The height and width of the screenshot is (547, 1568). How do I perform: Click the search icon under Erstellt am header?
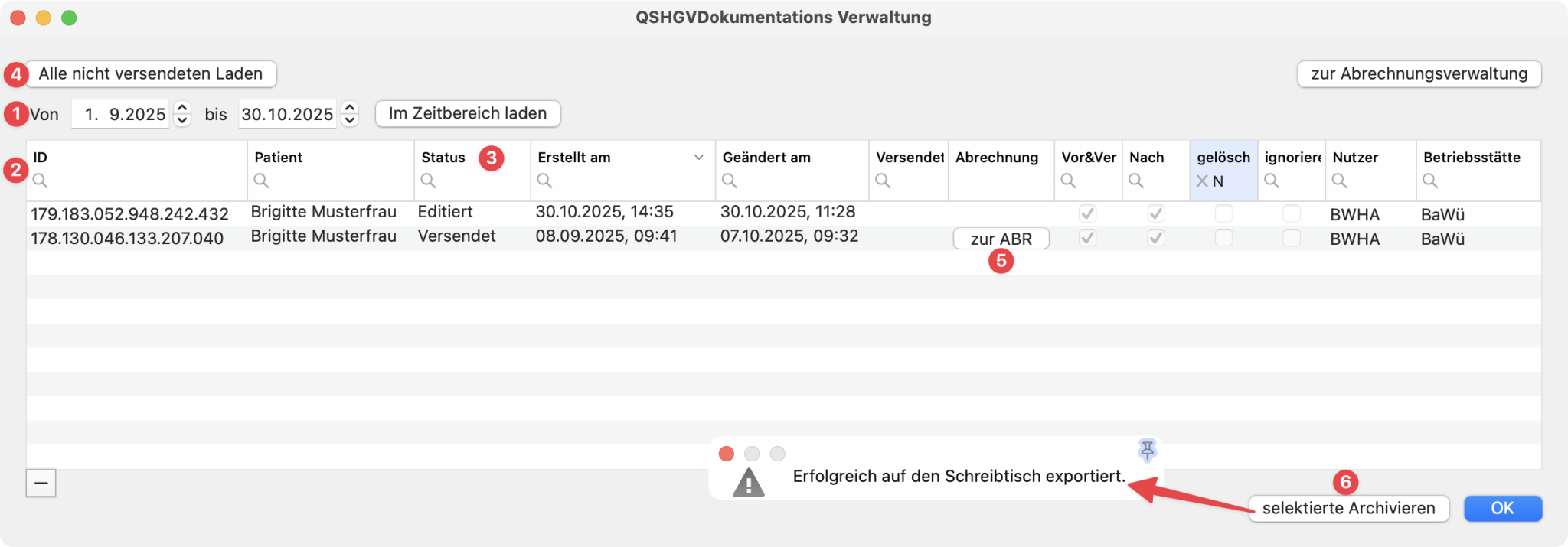point(544,181)
